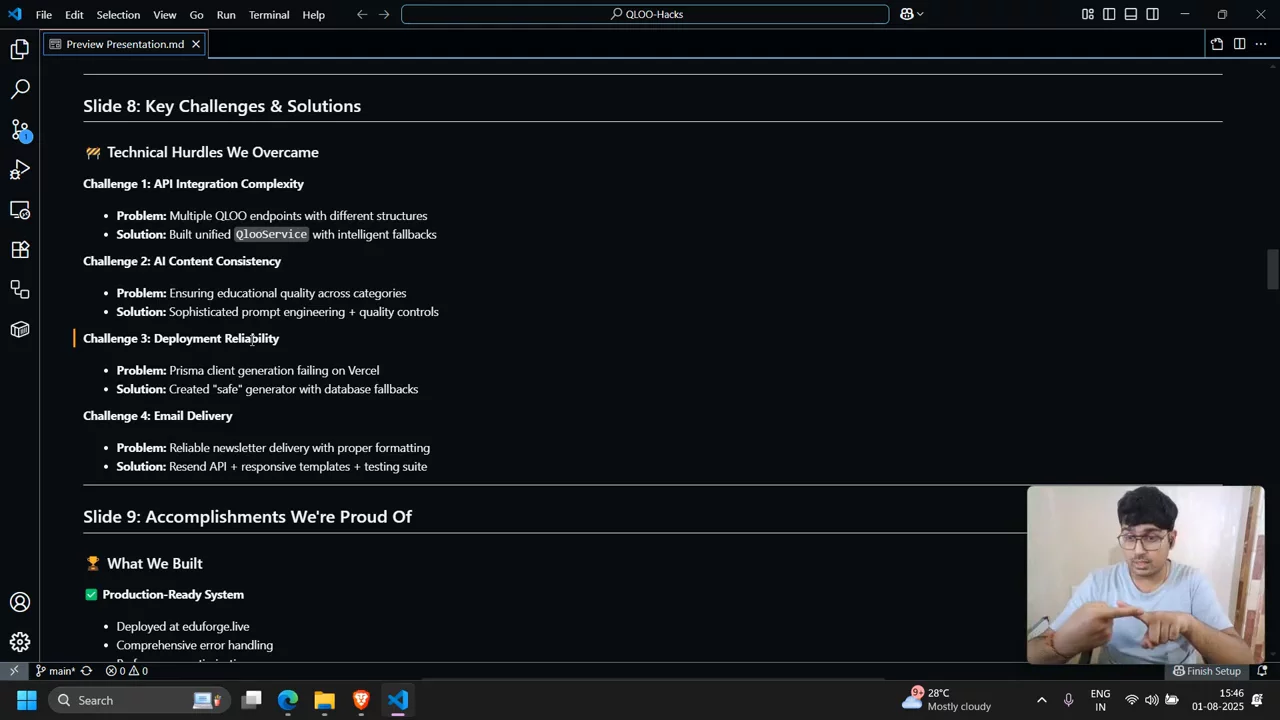
Task: Open the Go menu
Action: [x=196, y=15]
